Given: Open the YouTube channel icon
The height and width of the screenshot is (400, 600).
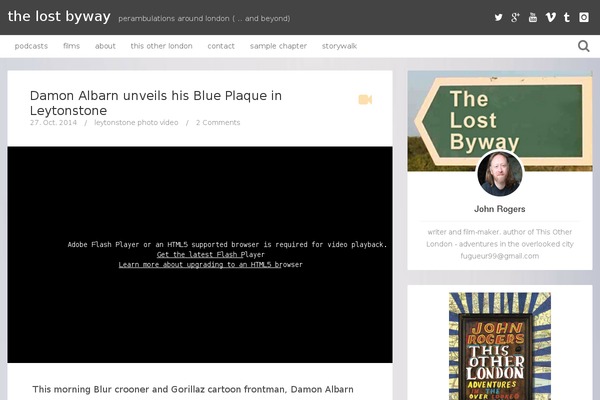Looking at the screenshot, I should (533, 17).
